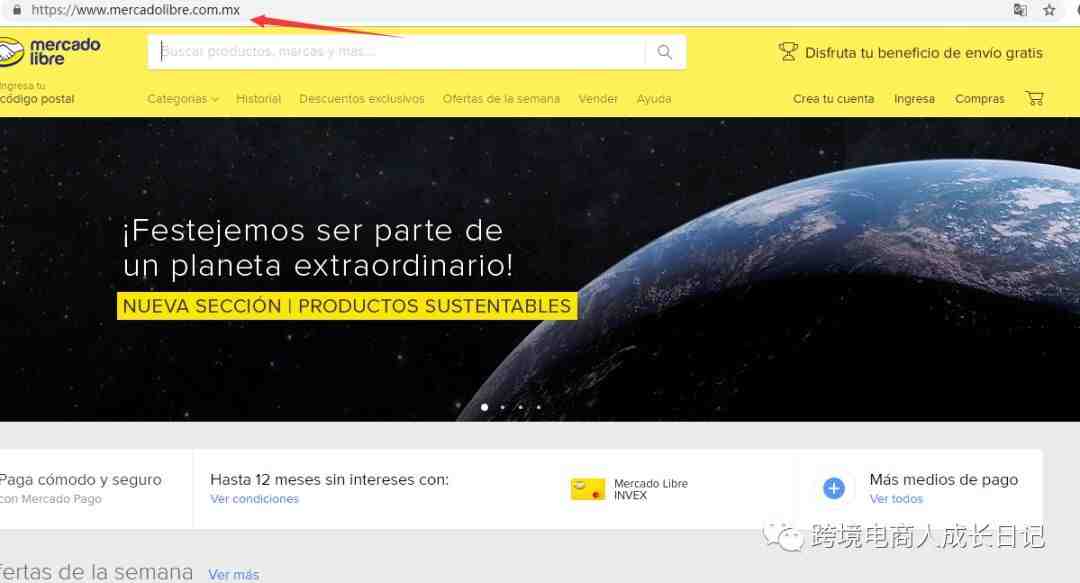Select the second carousel dot
The width and height of the screenshot is (1080, 583).
[x=503, y=407]
